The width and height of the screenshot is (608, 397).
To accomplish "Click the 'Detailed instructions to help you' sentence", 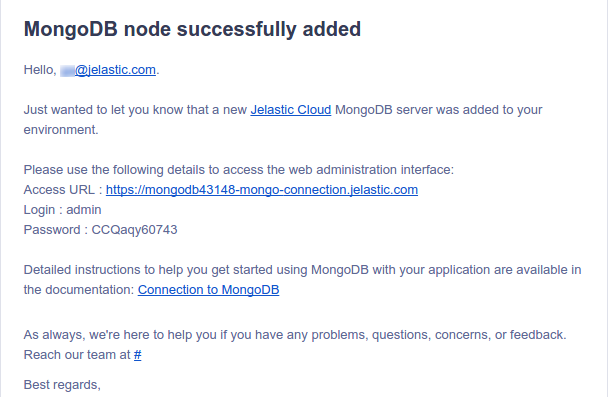I will click(x=302, y=270).
